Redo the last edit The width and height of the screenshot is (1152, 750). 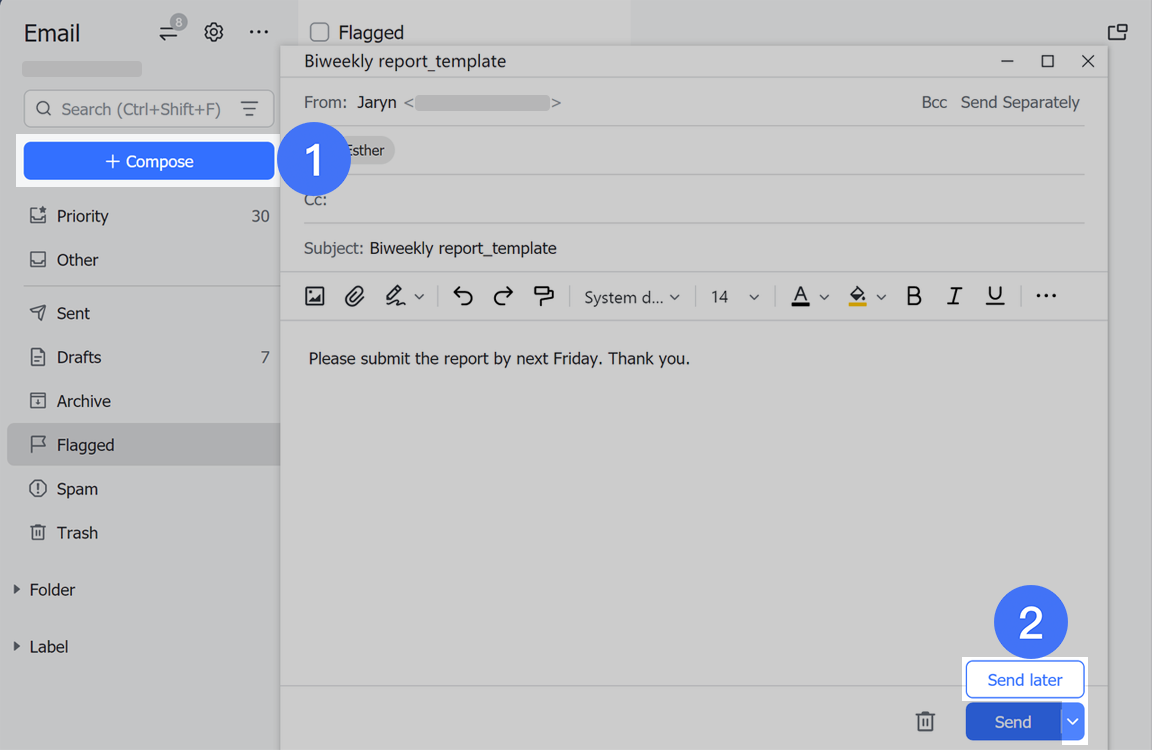click(502, 296)
